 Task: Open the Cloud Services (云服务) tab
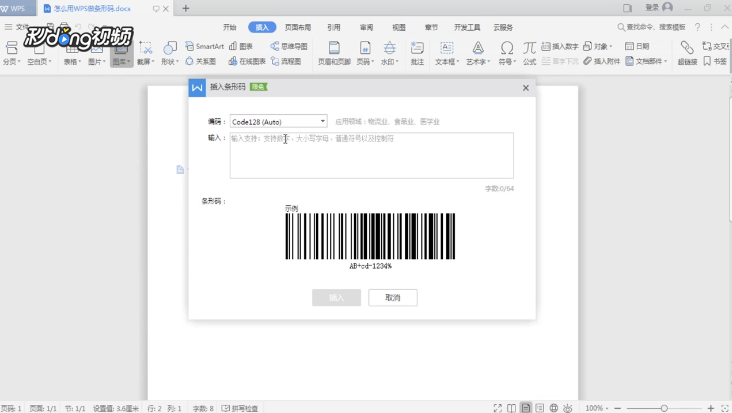coord(503,27)
